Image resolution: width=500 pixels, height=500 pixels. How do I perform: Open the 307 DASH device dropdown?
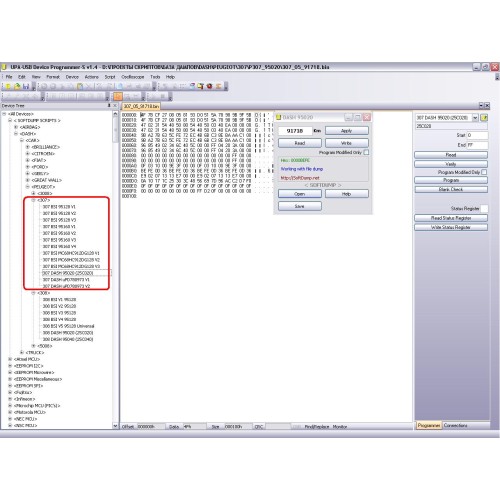coord(475,118)
